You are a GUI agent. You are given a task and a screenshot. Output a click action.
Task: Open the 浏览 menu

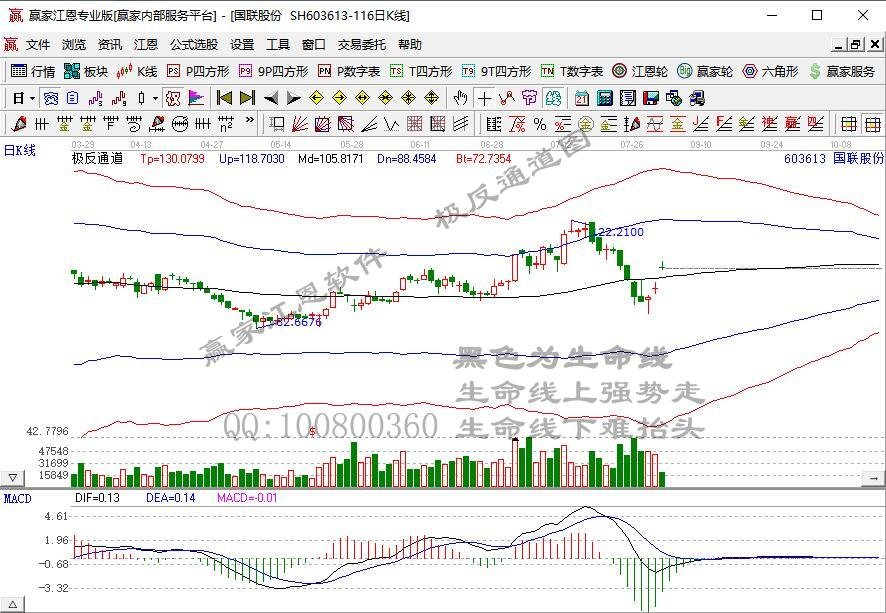pyautogui.click(x=73, y=45)
